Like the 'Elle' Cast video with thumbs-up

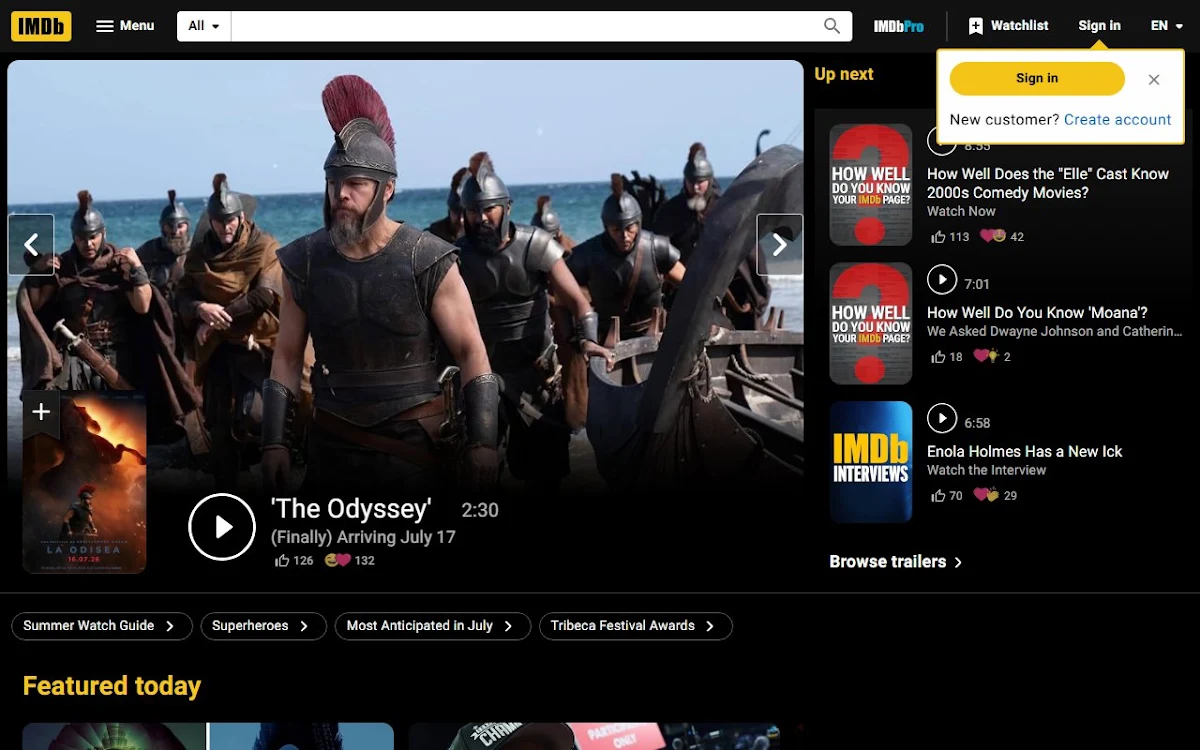click(x=938, y=237)
